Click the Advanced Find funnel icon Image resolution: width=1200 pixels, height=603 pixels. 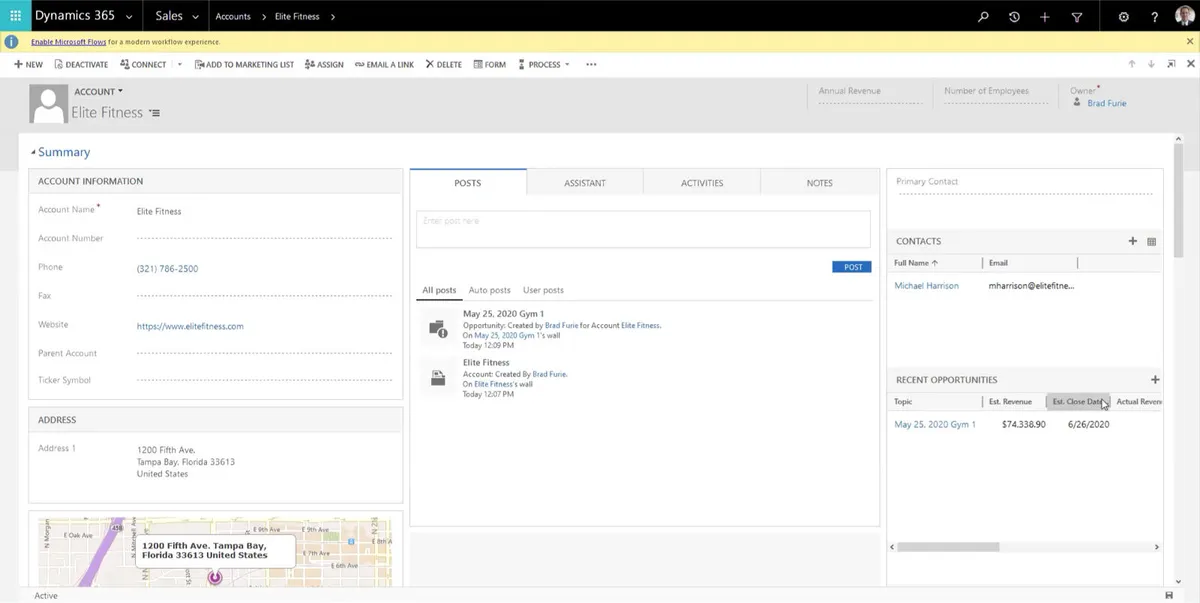(x=1076, y=17)
